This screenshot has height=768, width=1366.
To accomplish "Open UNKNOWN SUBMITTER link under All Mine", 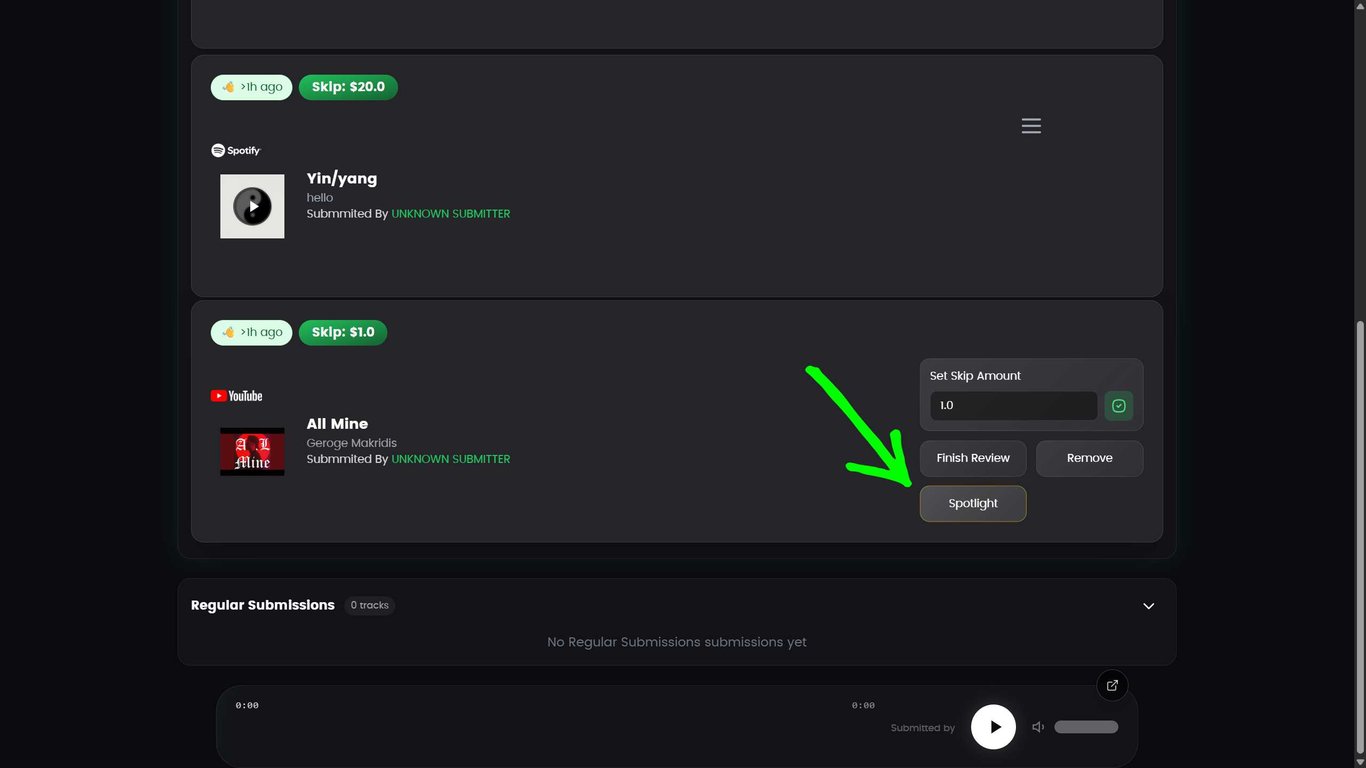I will coord(450,459).
